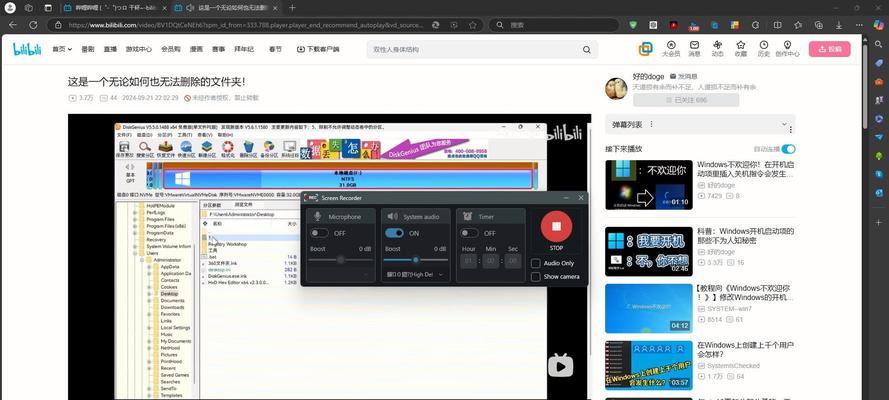Click the browser address bar URL
This screenshot has width=889, height=400.
(245, 25)
